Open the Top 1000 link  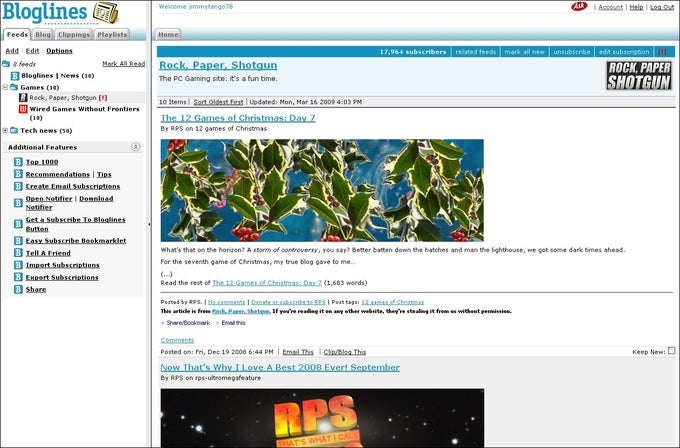(x=42, y=162)
